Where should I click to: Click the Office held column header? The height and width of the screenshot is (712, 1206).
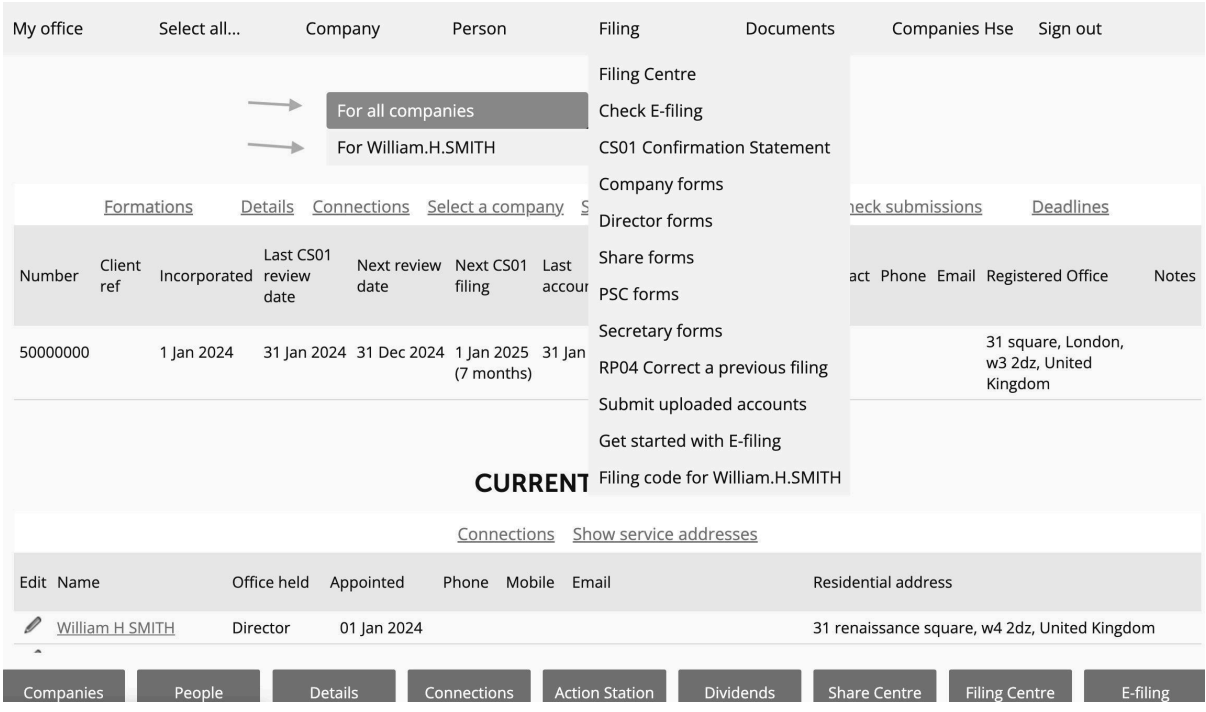pos(270,581)
